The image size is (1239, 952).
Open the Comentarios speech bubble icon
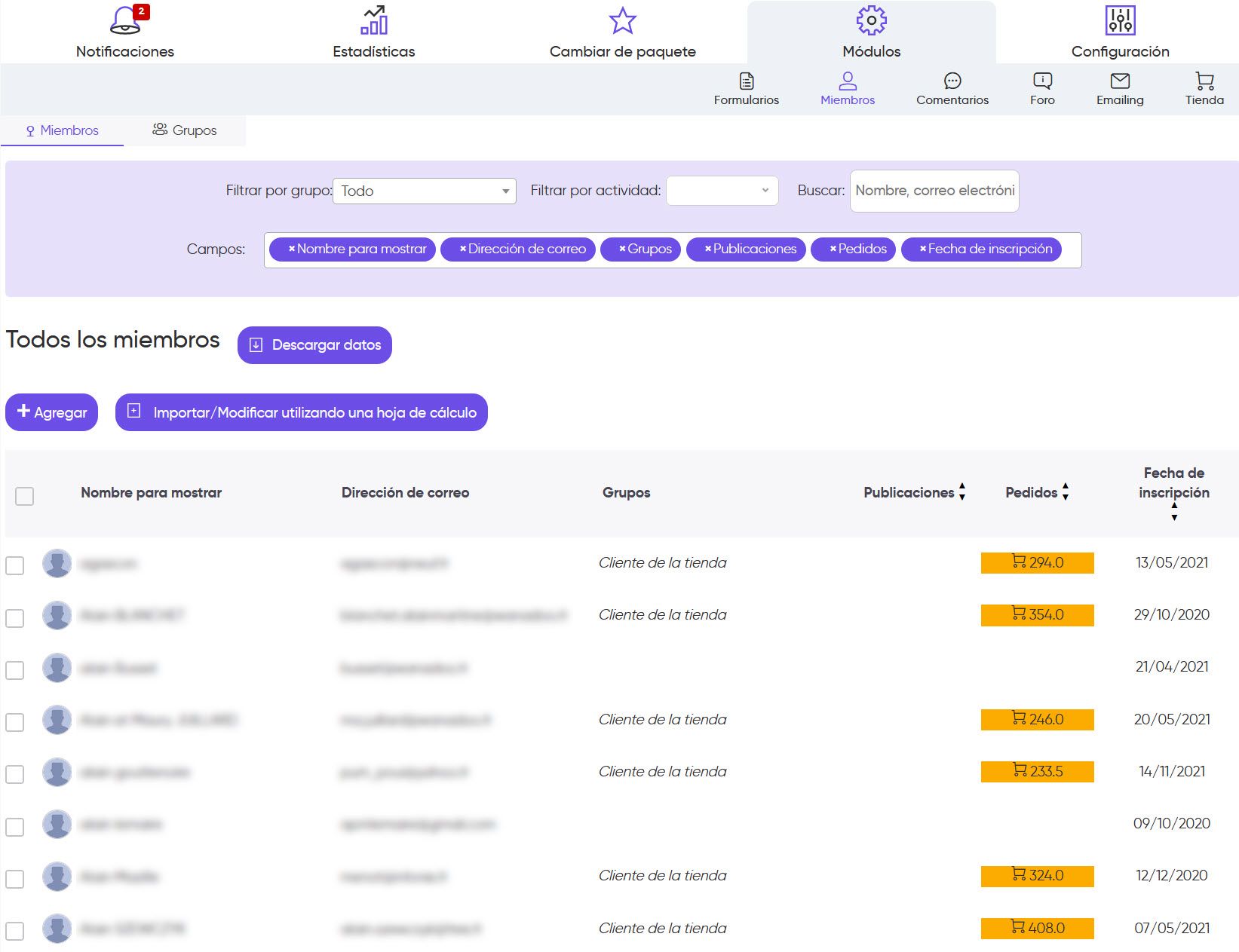[952, 81]
